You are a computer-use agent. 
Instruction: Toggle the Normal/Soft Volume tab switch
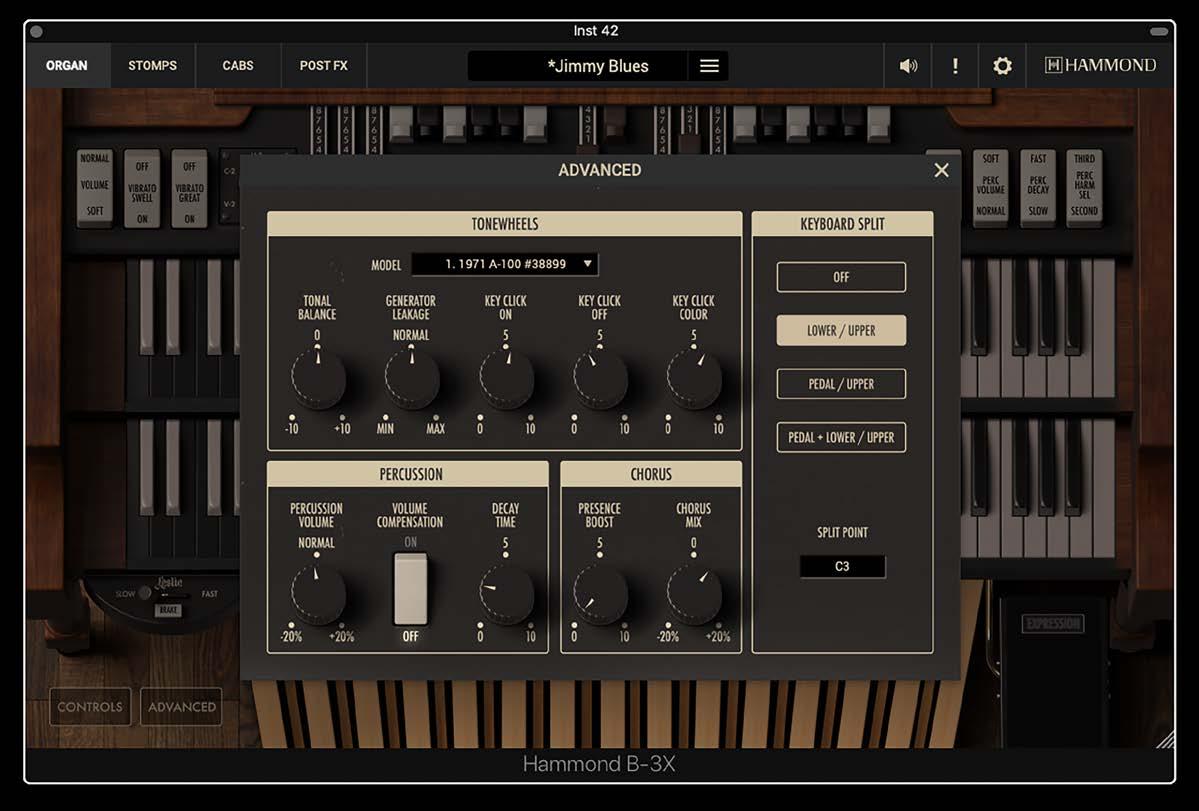(x=95, y=187)
